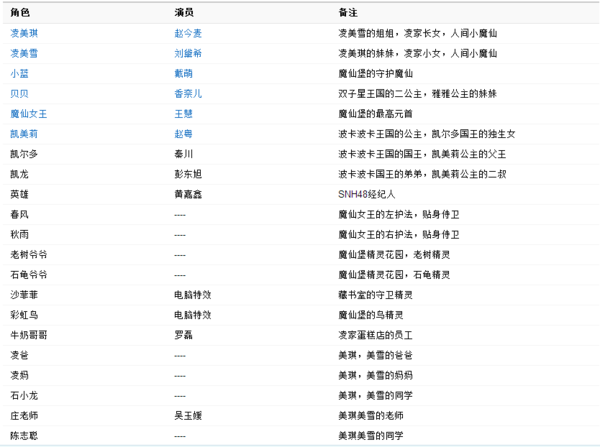600x447 pixels.
Task: Open the 魔仙女王 role link
Action: tap(29, 114)
